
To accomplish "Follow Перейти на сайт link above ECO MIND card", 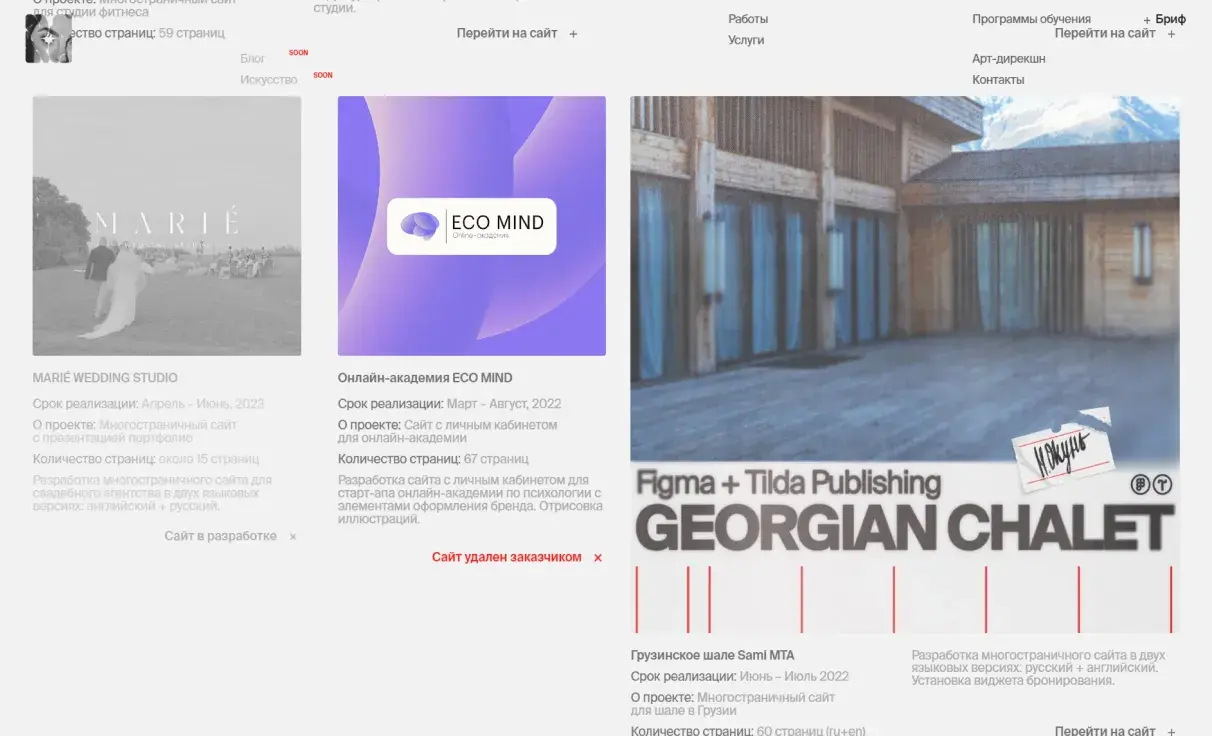I will (x=517, y=33).
